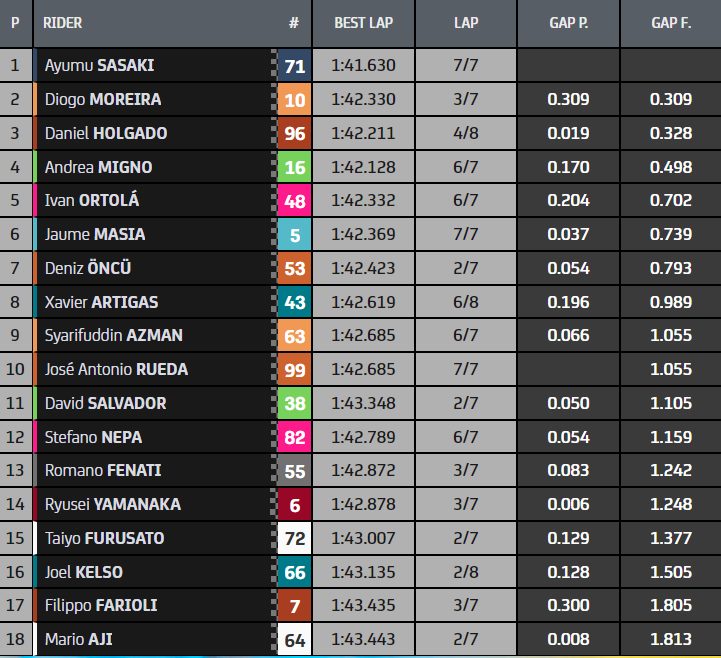
Task: Click the number 71 badge for Sasaki
Action: pos(294,66)
